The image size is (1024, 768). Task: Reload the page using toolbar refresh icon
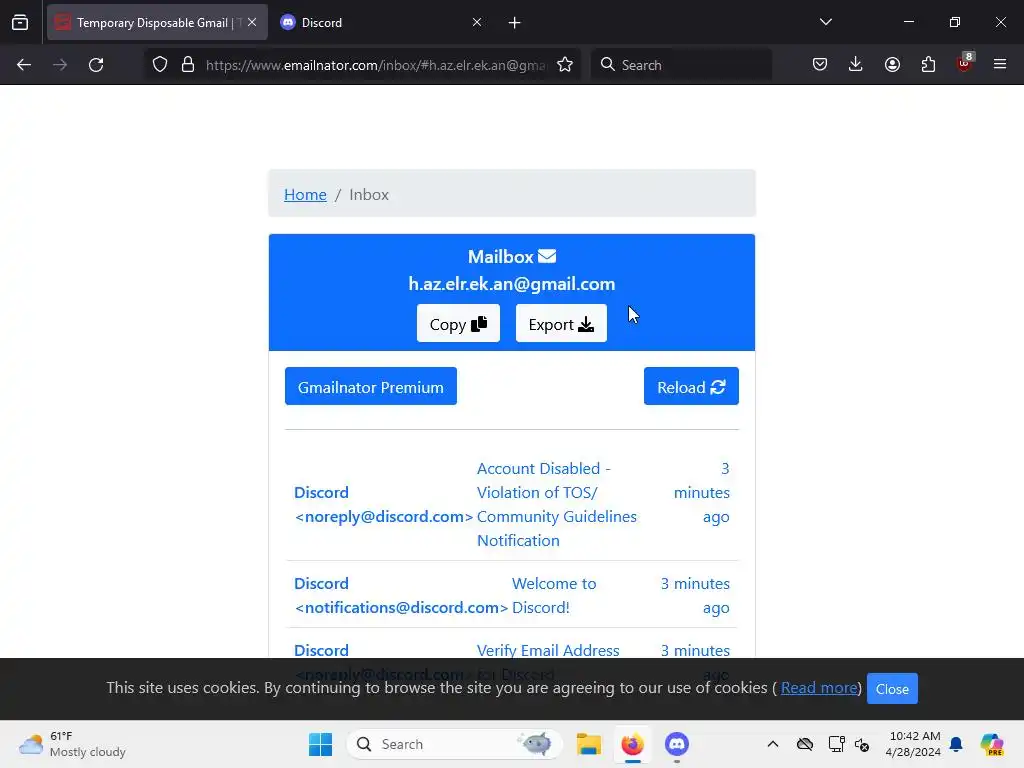[96, 65]
